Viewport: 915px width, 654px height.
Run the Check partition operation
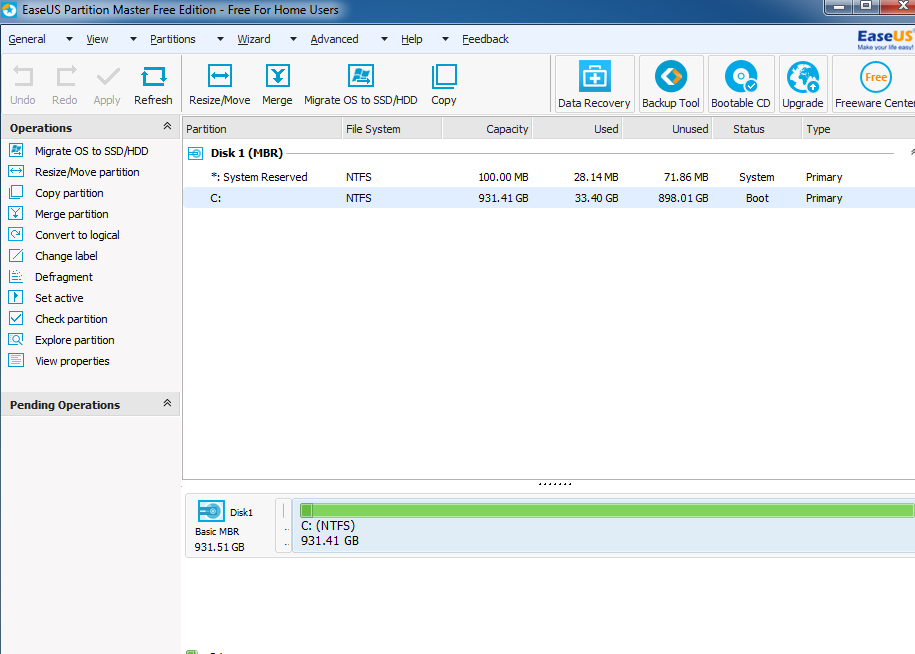pyautogui.click(x=71, y=319)
